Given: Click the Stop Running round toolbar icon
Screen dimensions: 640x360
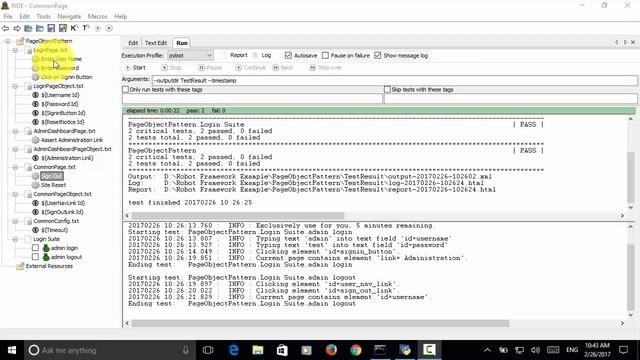Looking at the screenshot, I should [109, 28].
